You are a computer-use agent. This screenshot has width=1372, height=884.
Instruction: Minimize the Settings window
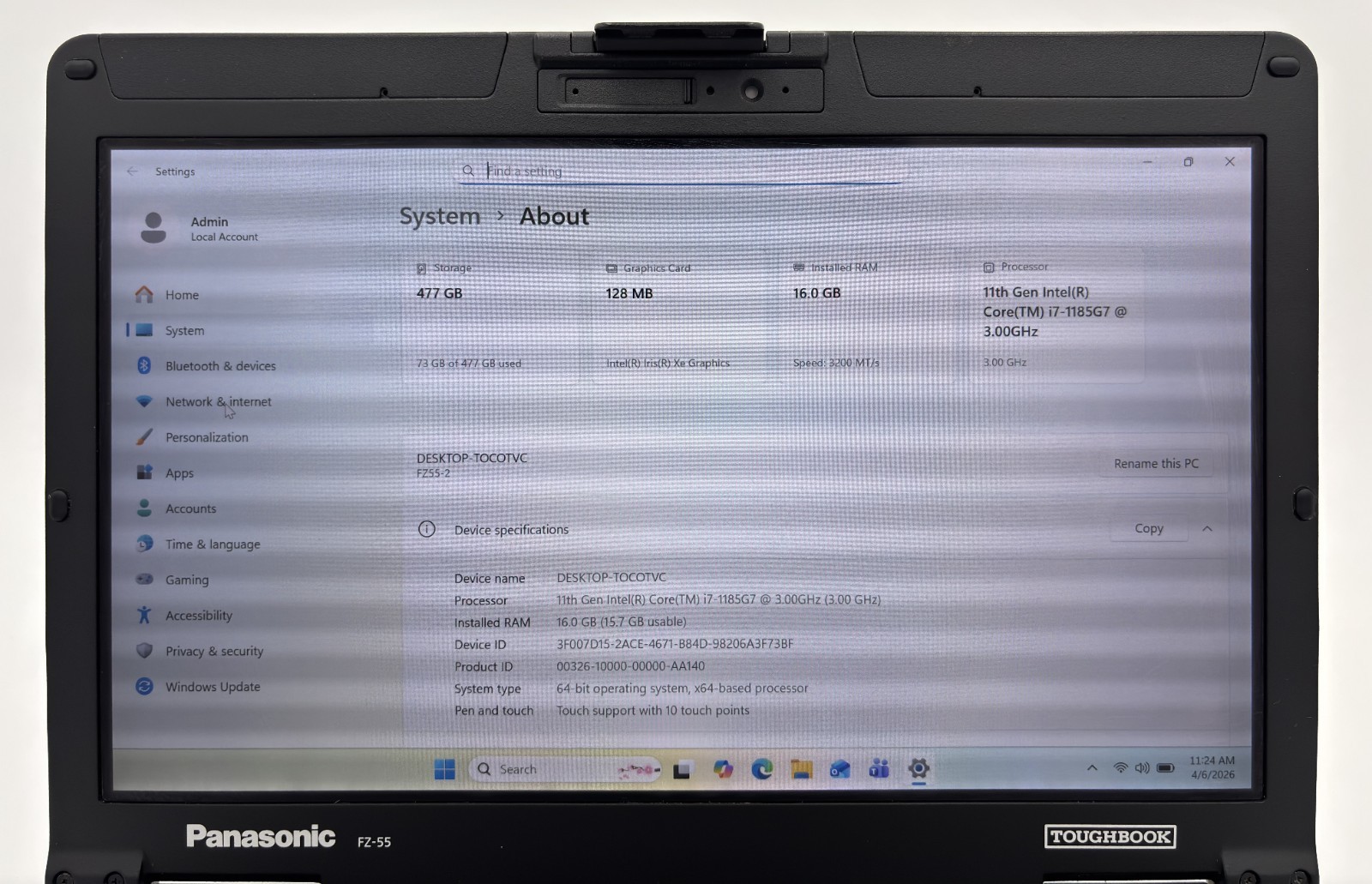[x=1147, y=162]
